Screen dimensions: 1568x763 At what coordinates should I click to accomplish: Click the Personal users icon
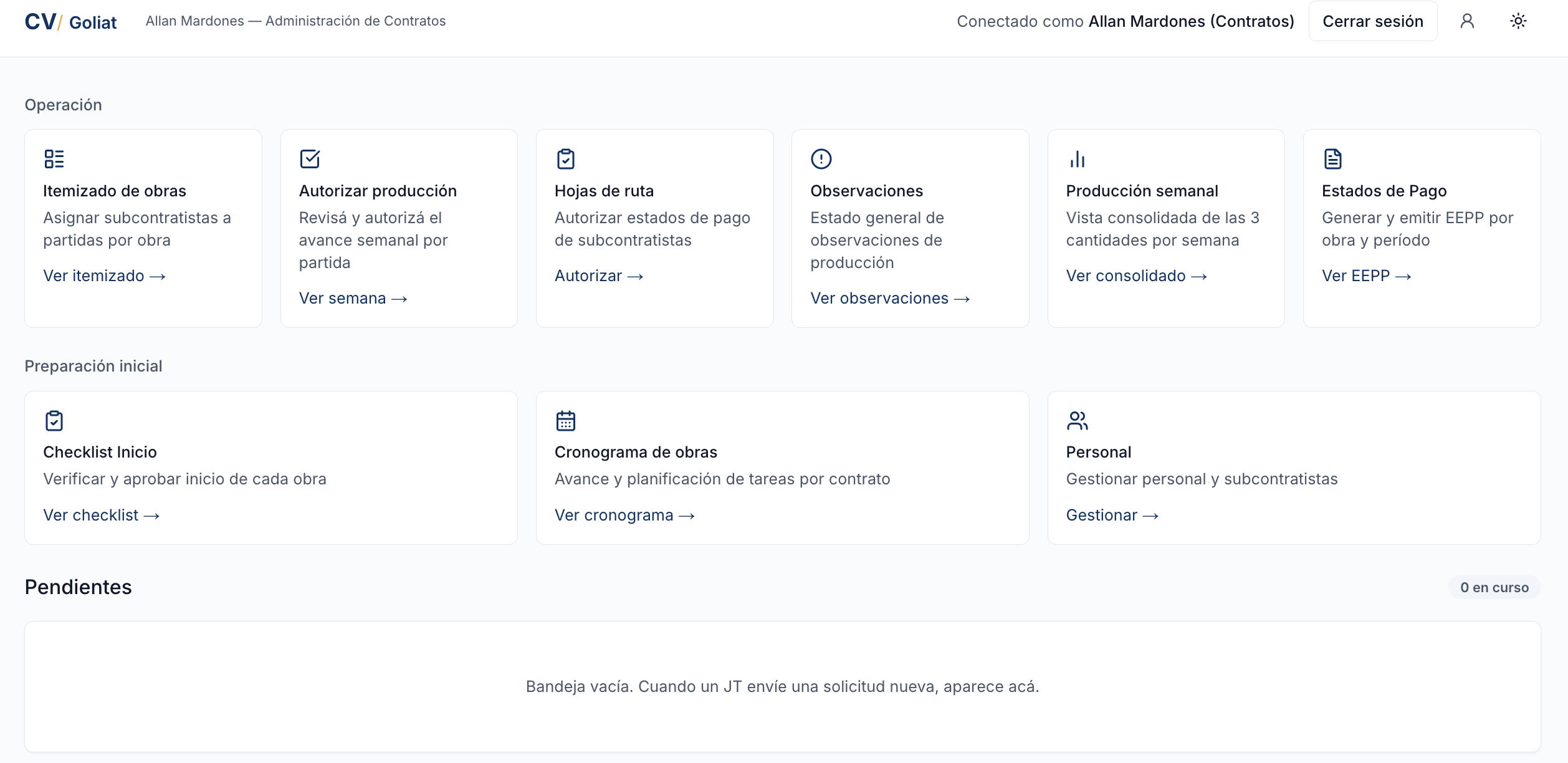click(x=1077, y=421)
